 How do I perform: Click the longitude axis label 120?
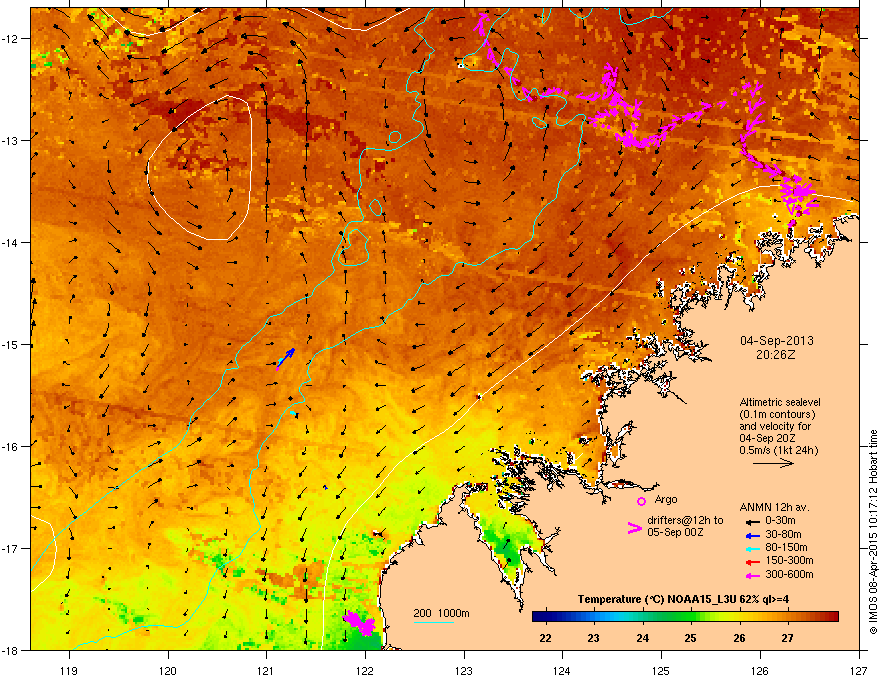[168, 671]
